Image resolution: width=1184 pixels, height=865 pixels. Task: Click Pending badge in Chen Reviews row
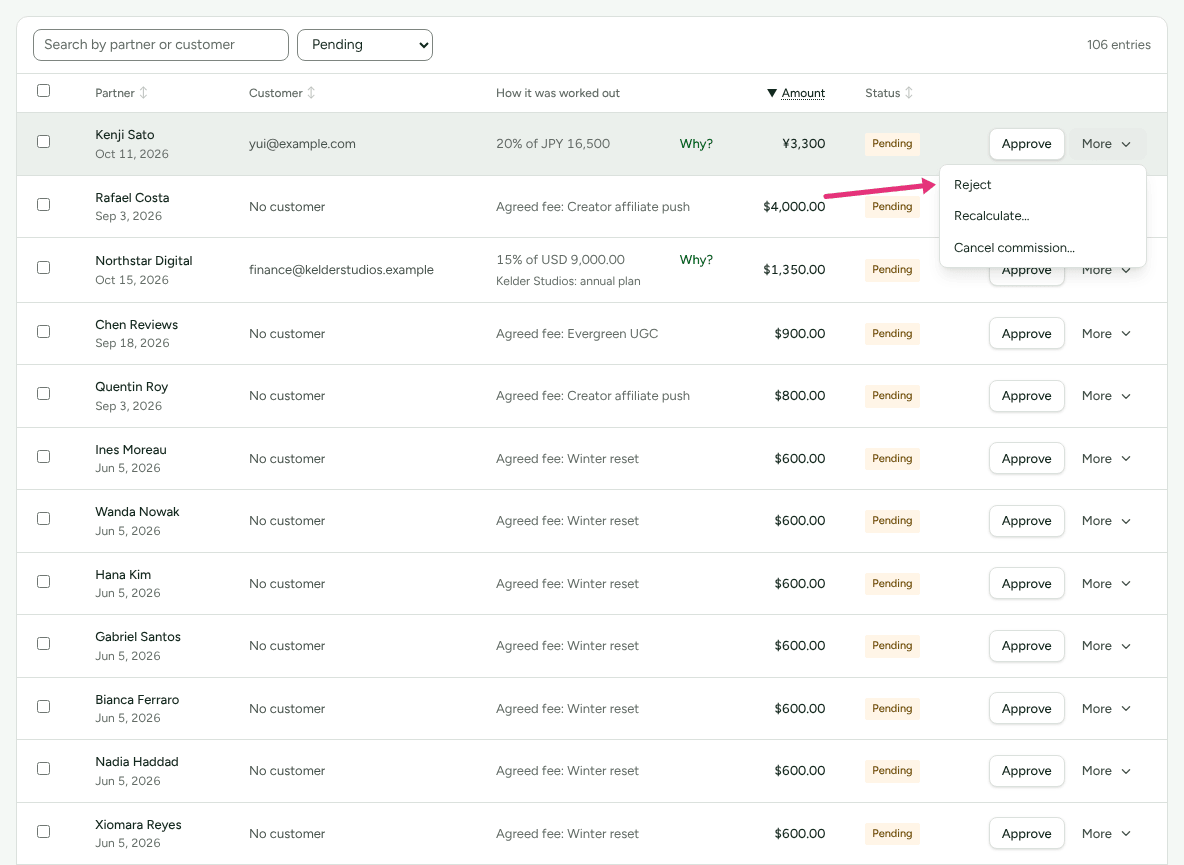[x=892, y=334]
